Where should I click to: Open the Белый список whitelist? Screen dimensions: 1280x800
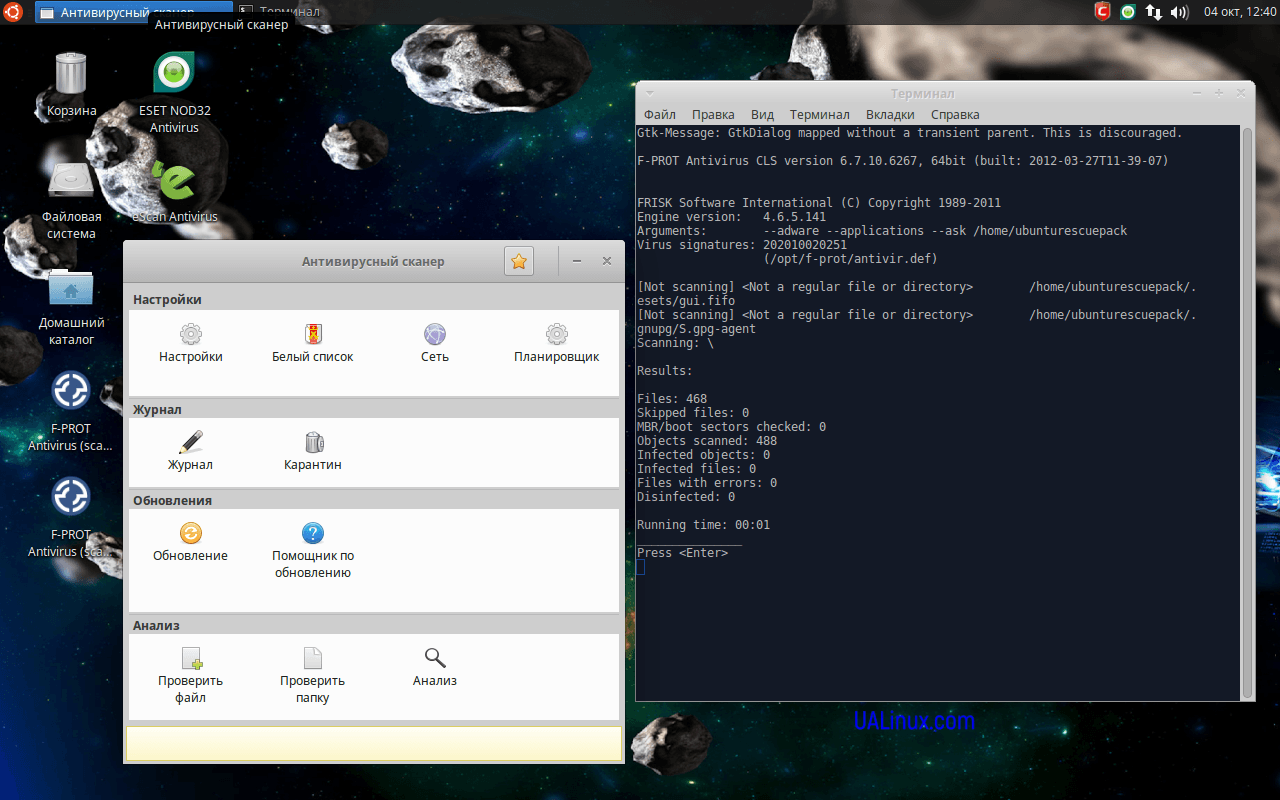313,343
